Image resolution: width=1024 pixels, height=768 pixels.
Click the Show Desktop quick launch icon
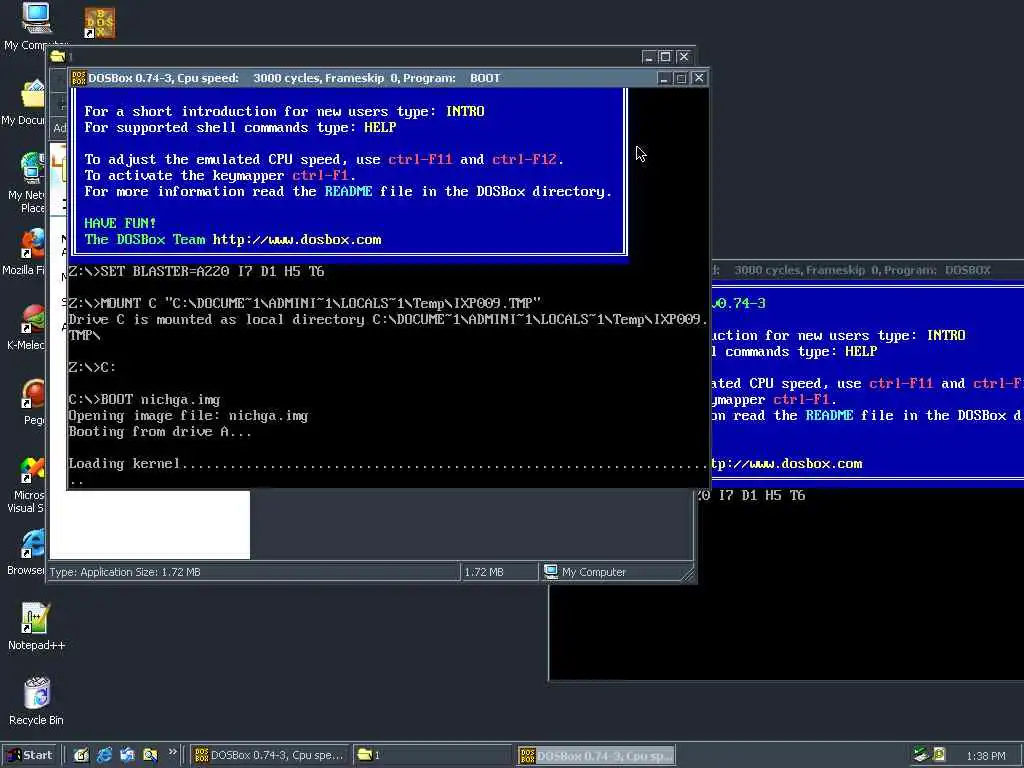click(81, 755)
